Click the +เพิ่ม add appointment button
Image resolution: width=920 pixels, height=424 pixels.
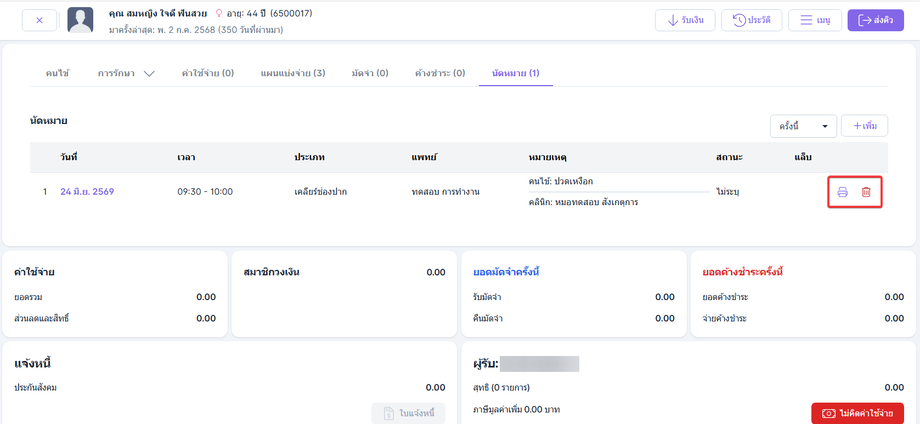pyautogui.click(x=864, y=126)
